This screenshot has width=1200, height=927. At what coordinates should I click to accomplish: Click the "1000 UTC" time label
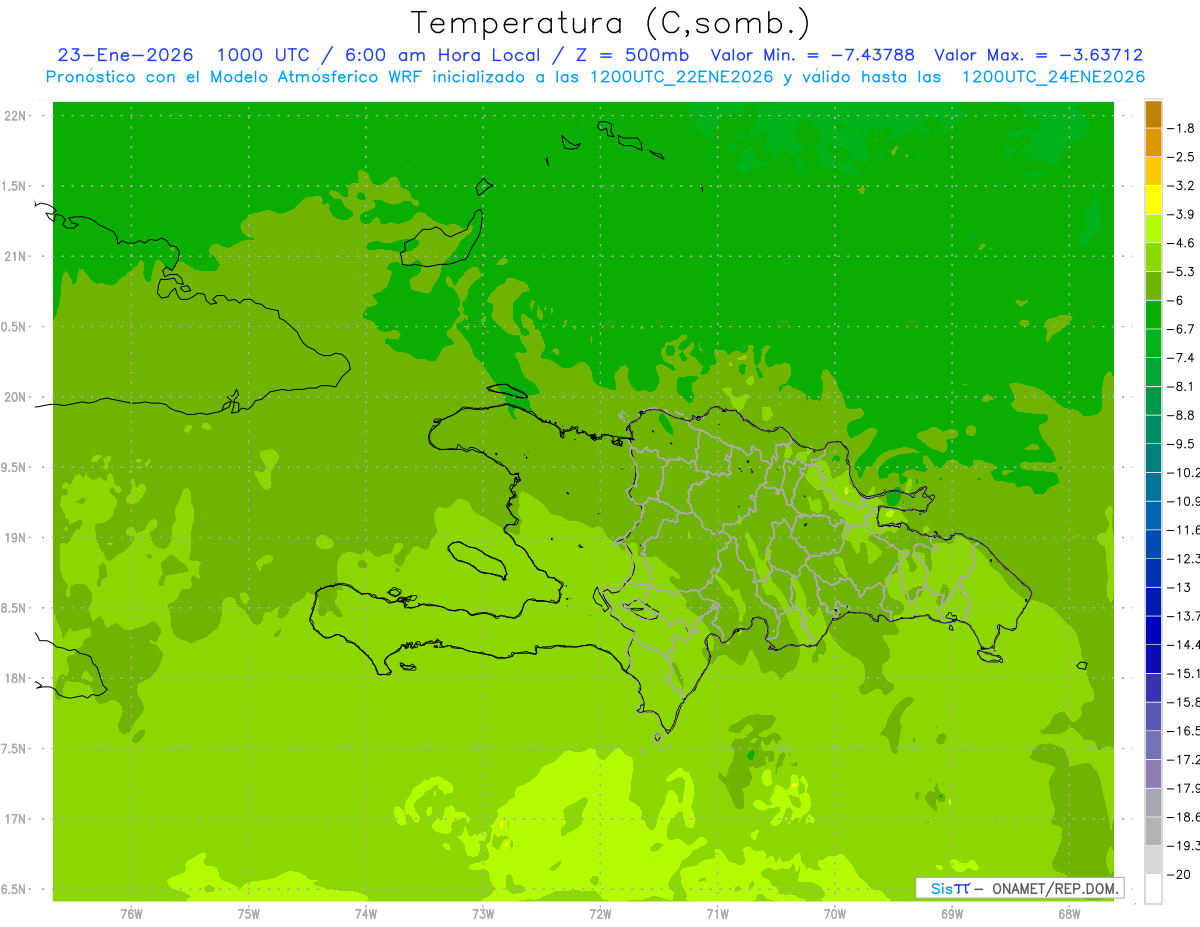tap(265, 55)
